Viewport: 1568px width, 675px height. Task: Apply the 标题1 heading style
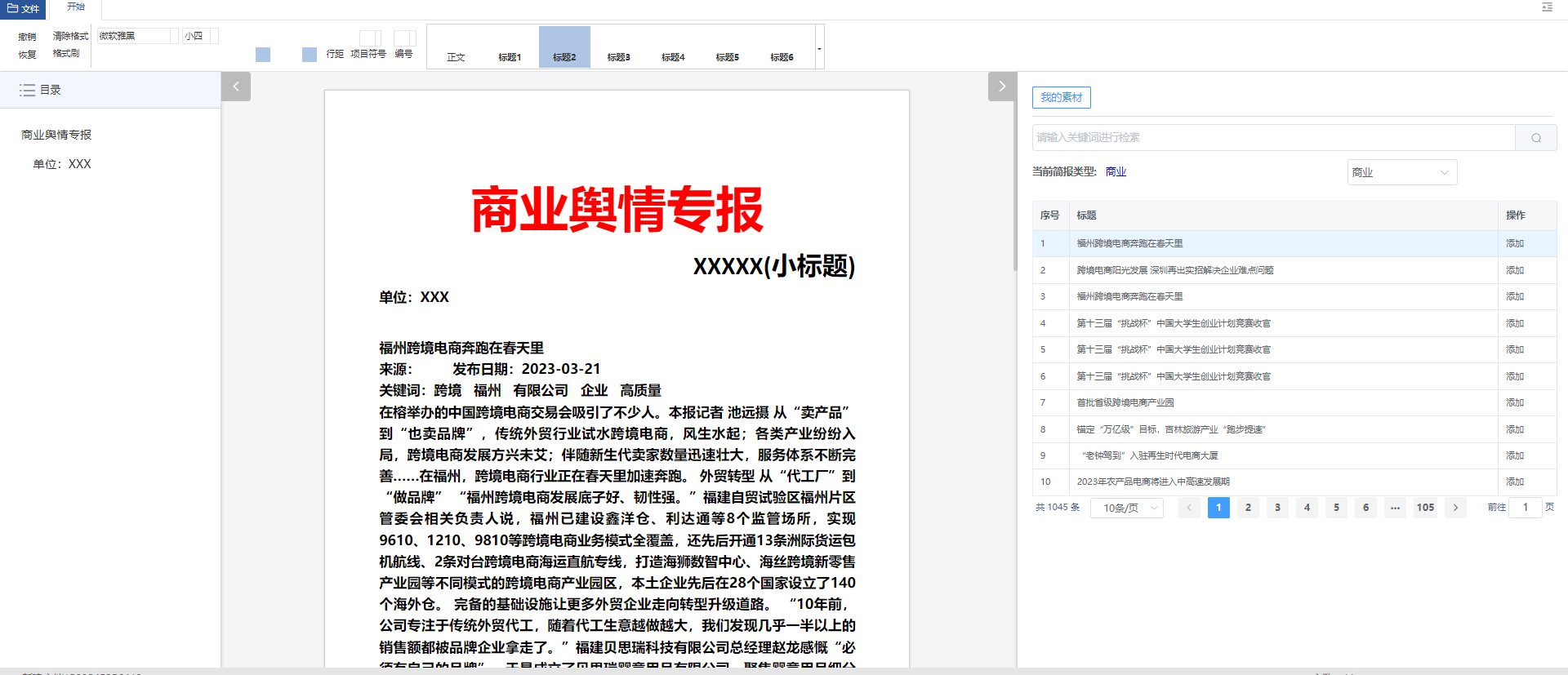(x=510, y=47)
